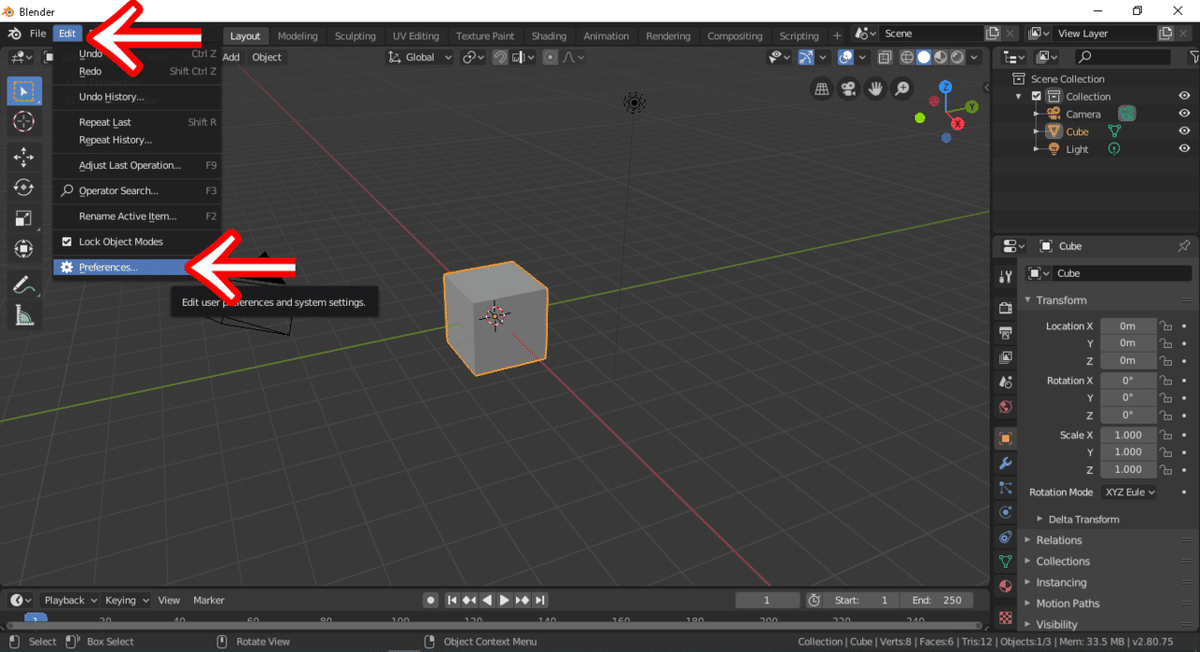
Task: Switch to wireframe viewport shading
Action: [x=907, y=57]
